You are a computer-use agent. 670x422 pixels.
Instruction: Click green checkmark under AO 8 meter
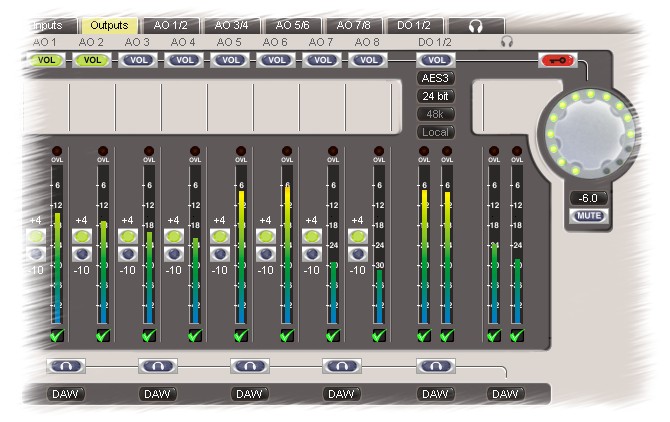(x=379, y=335)
